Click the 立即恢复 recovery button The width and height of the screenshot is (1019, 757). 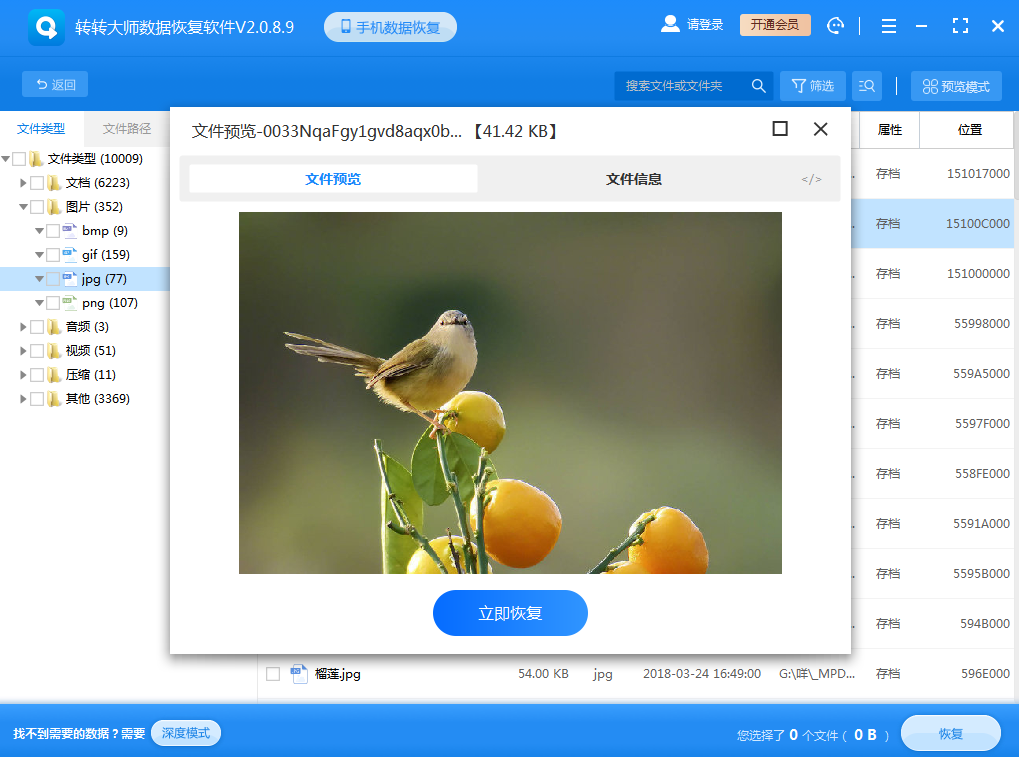(x=510, y=613)
